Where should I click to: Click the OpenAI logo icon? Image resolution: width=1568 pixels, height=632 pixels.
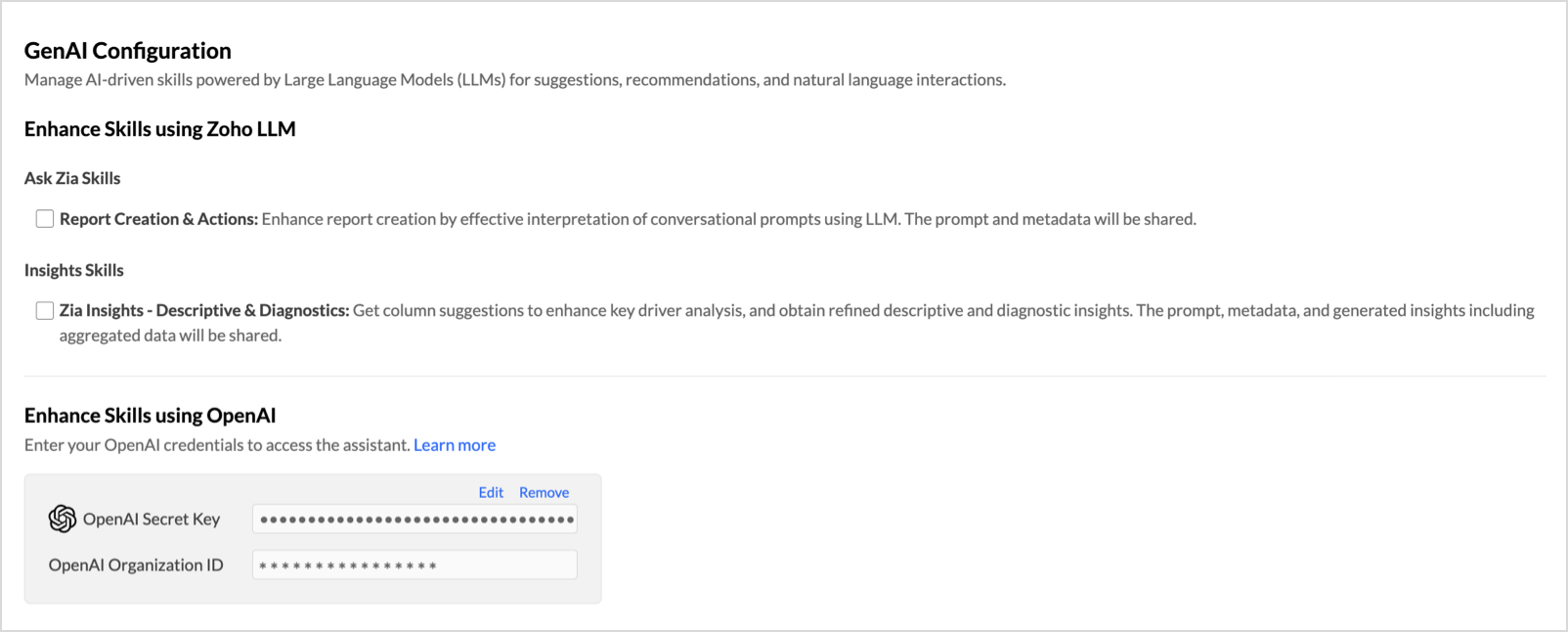coord(63,519)
